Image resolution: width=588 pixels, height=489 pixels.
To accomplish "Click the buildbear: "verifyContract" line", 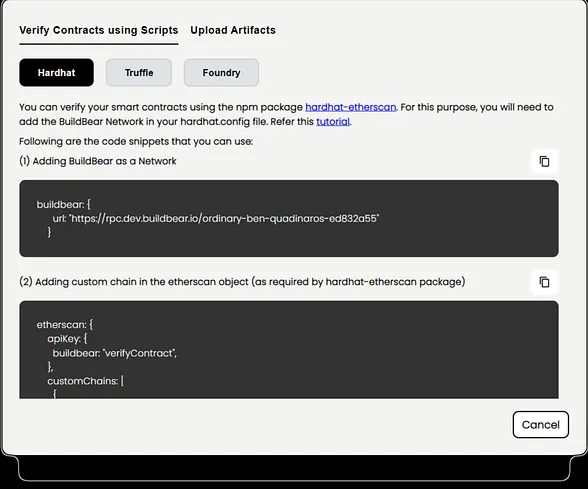I will (x=114, y=353).
